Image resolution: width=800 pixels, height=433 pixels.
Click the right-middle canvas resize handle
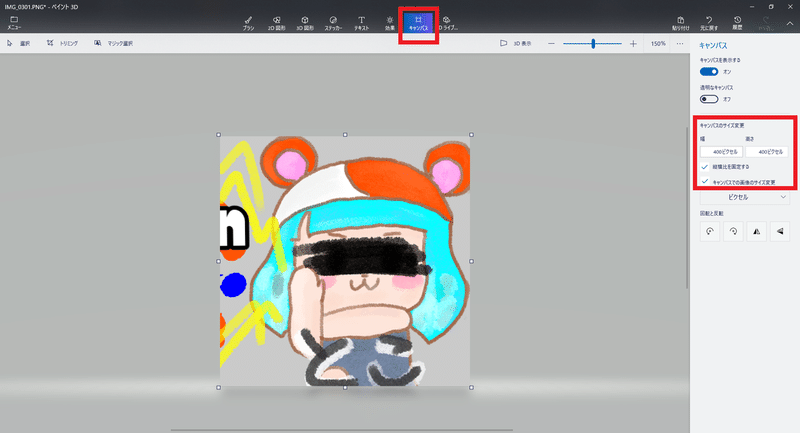click(x=471, y=261)
